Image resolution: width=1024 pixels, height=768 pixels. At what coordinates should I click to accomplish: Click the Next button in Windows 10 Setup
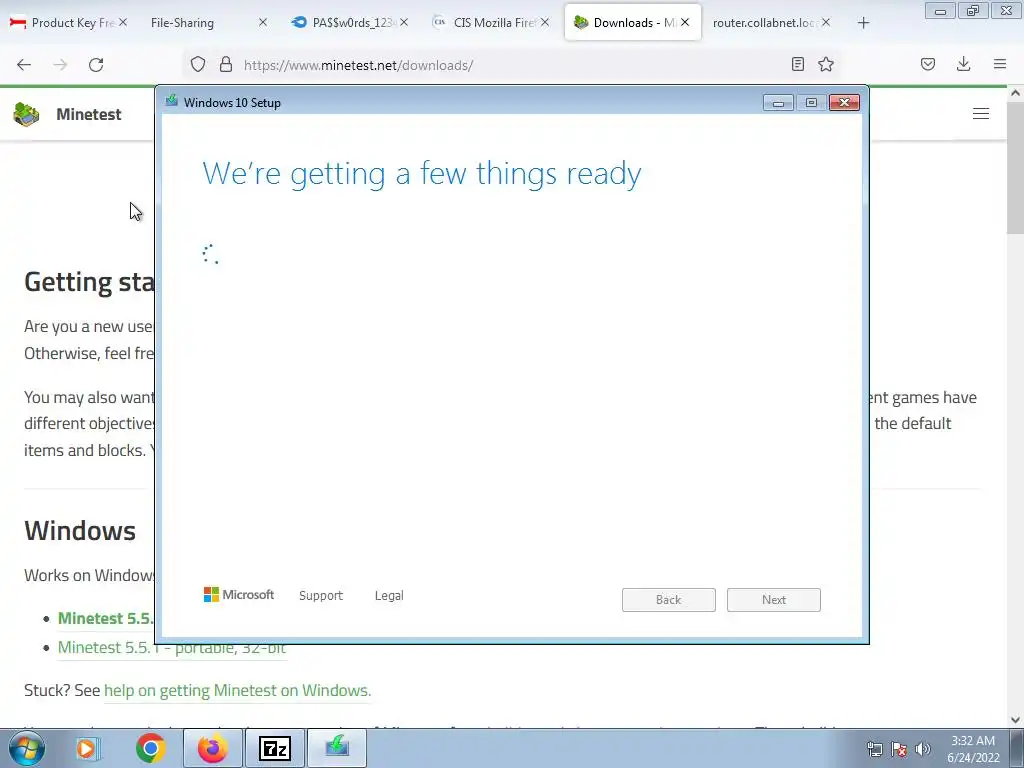coord(774,600)
